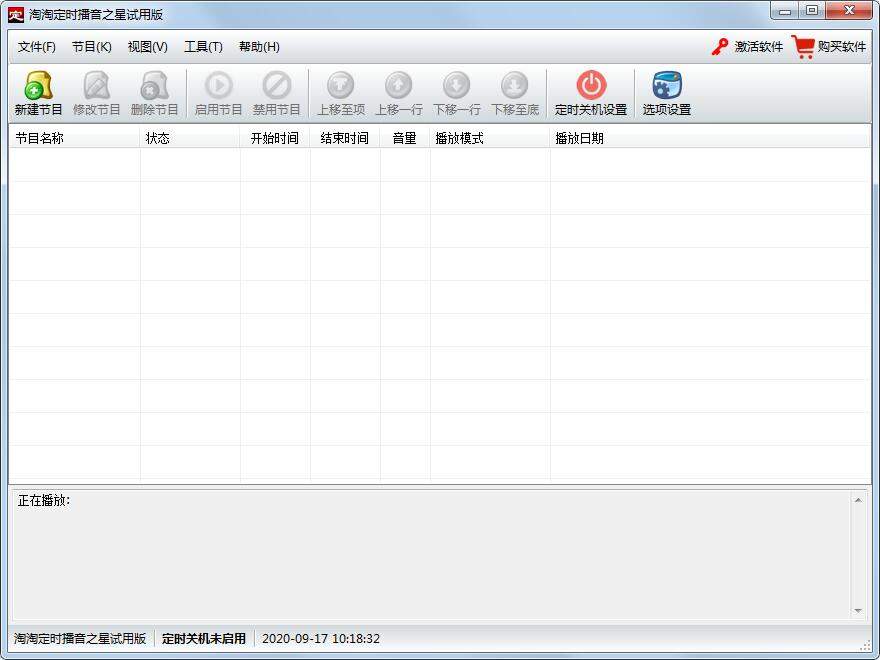Open 选项设置 options settings
The width and height of the screenshot is (880, 660).
666,87
